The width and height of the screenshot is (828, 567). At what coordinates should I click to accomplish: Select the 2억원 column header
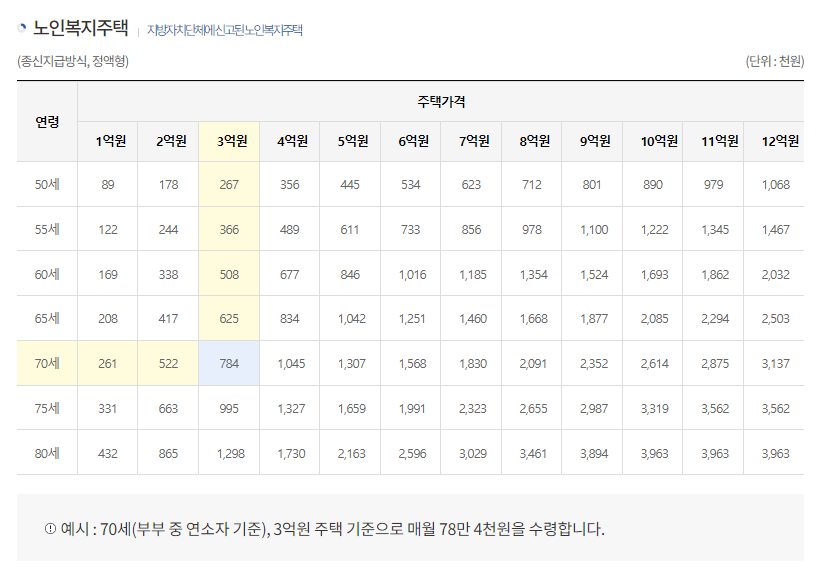pyautogui.click(x=168, y=141)
